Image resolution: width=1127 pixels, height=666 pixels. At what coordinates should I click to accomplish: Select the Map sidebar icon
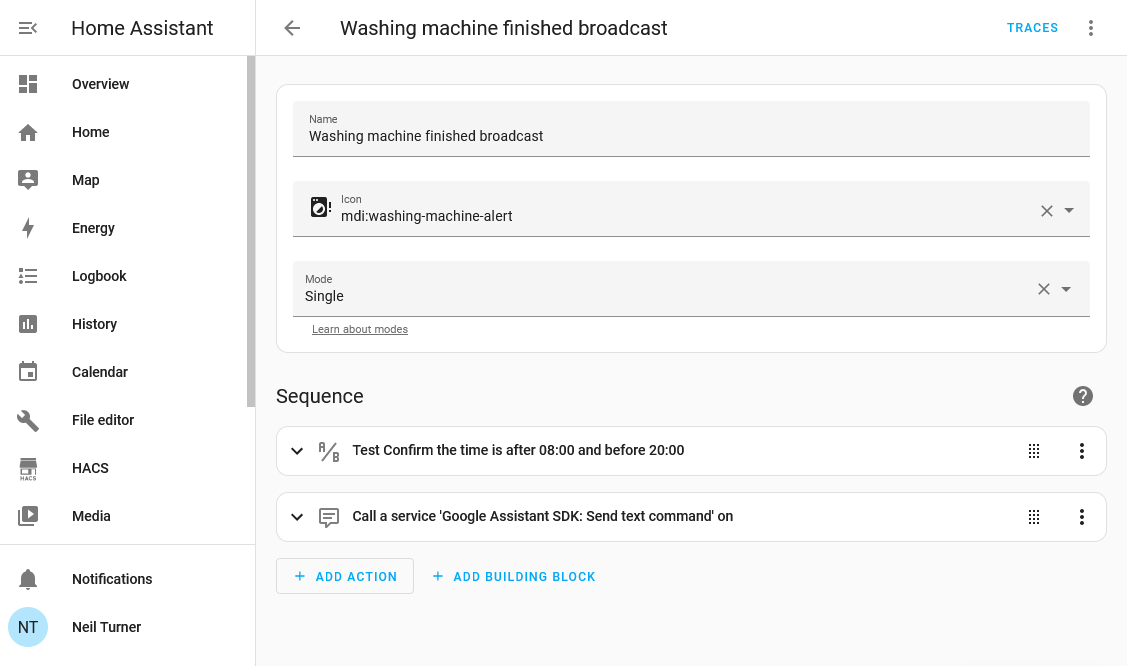(28, 180)
